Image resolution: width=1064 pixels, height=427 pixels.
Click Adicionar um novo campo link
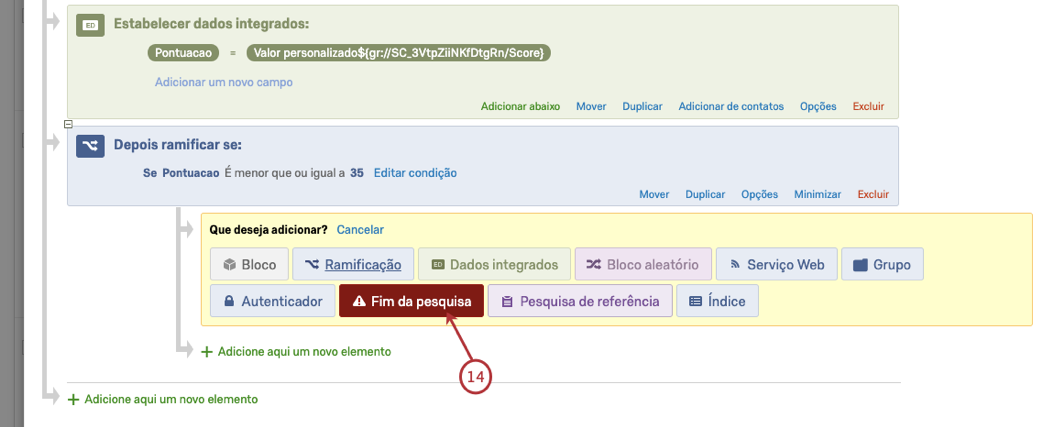tap(224, 82)
